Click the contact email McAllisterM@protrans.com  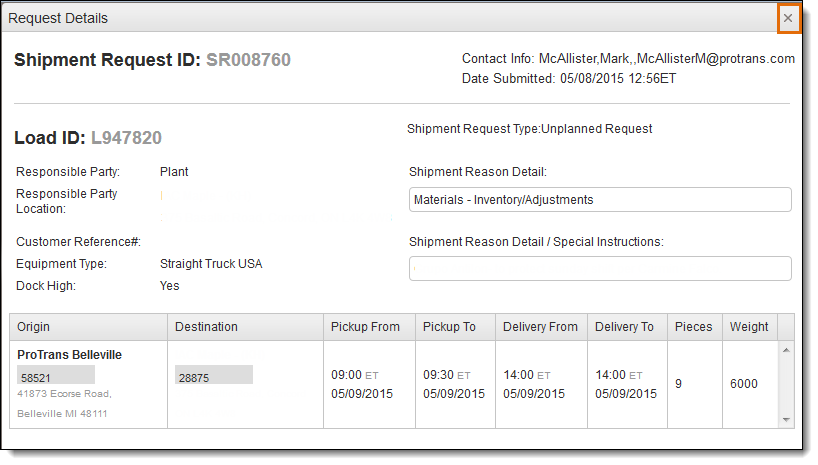click(716, 58)
